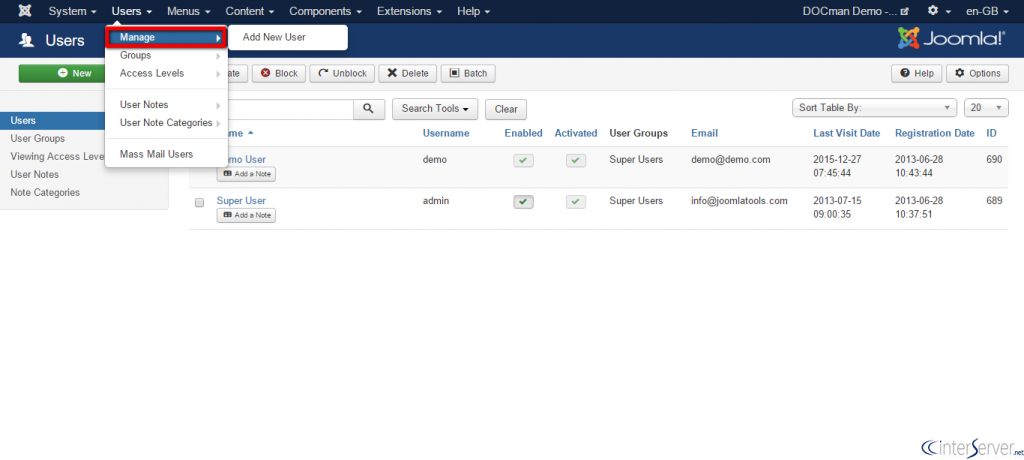1024x460 pixels.
Task: Click the settings gear icon in top bar
Action: pyautogui.click(x=933, y=11)
